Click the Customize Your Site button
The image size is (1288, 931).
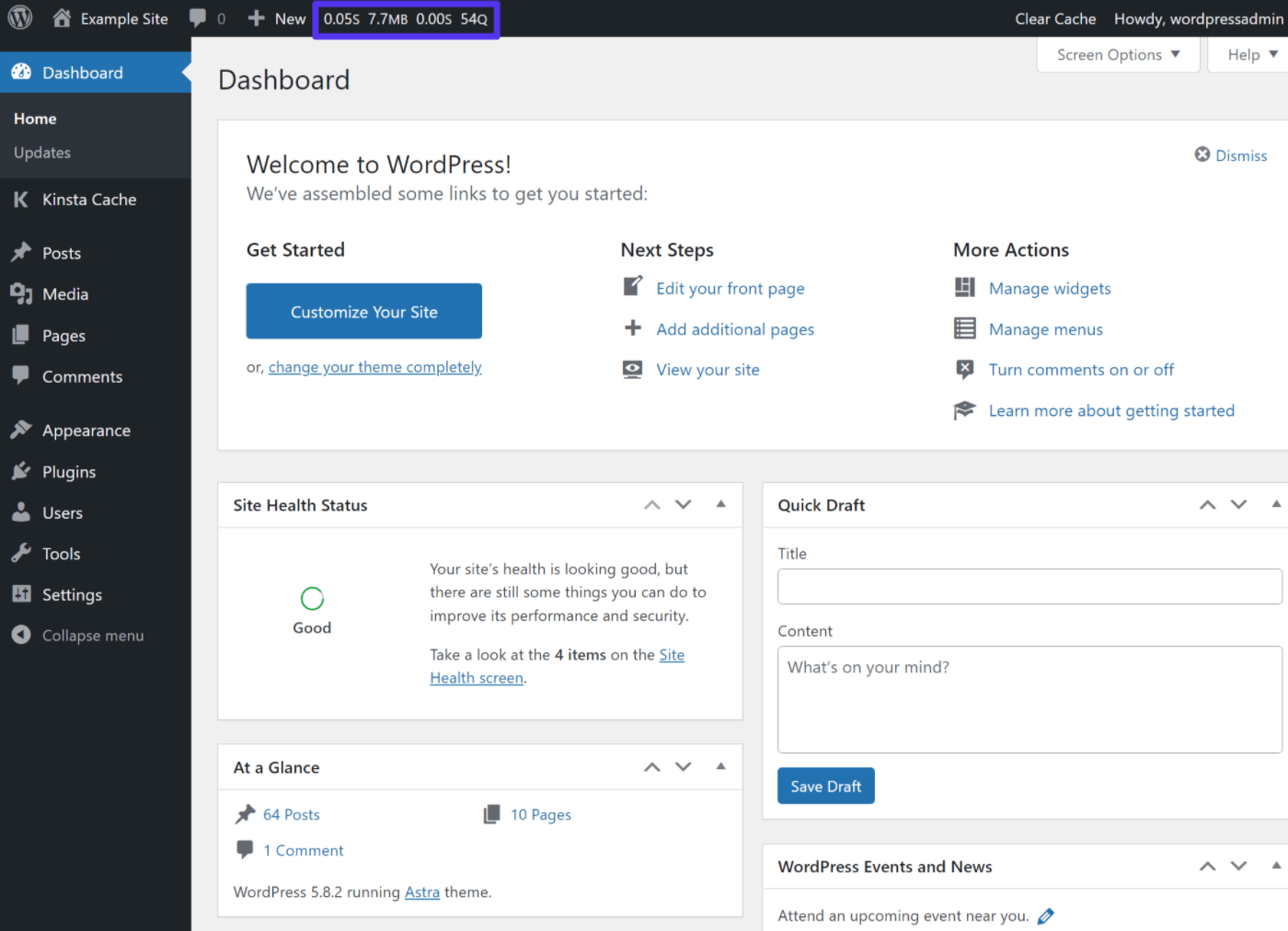(363, 311)
